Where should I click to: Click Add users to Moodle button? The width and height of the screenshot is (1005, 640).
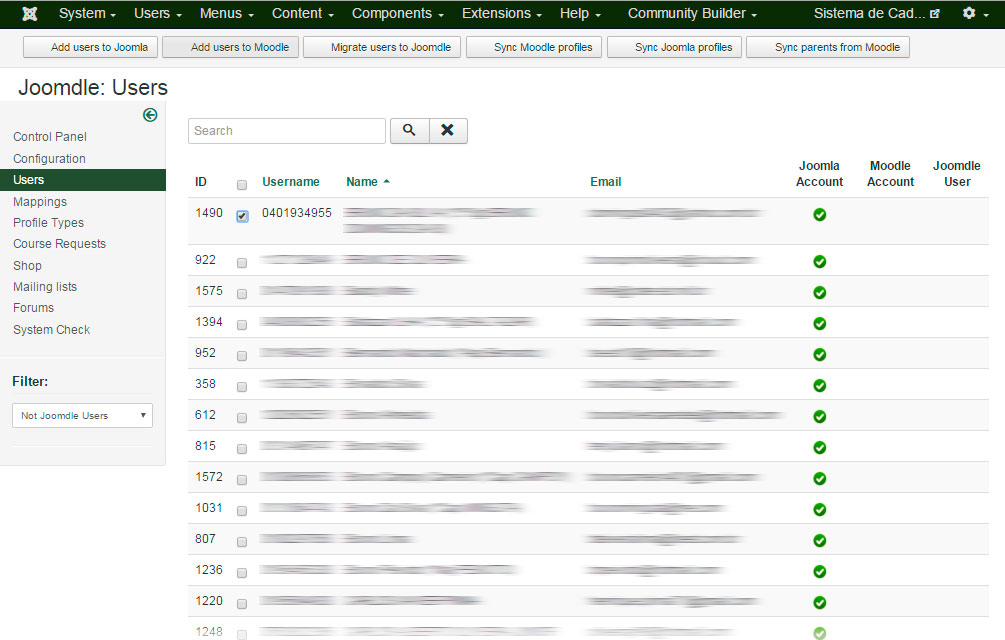[231, 48]
